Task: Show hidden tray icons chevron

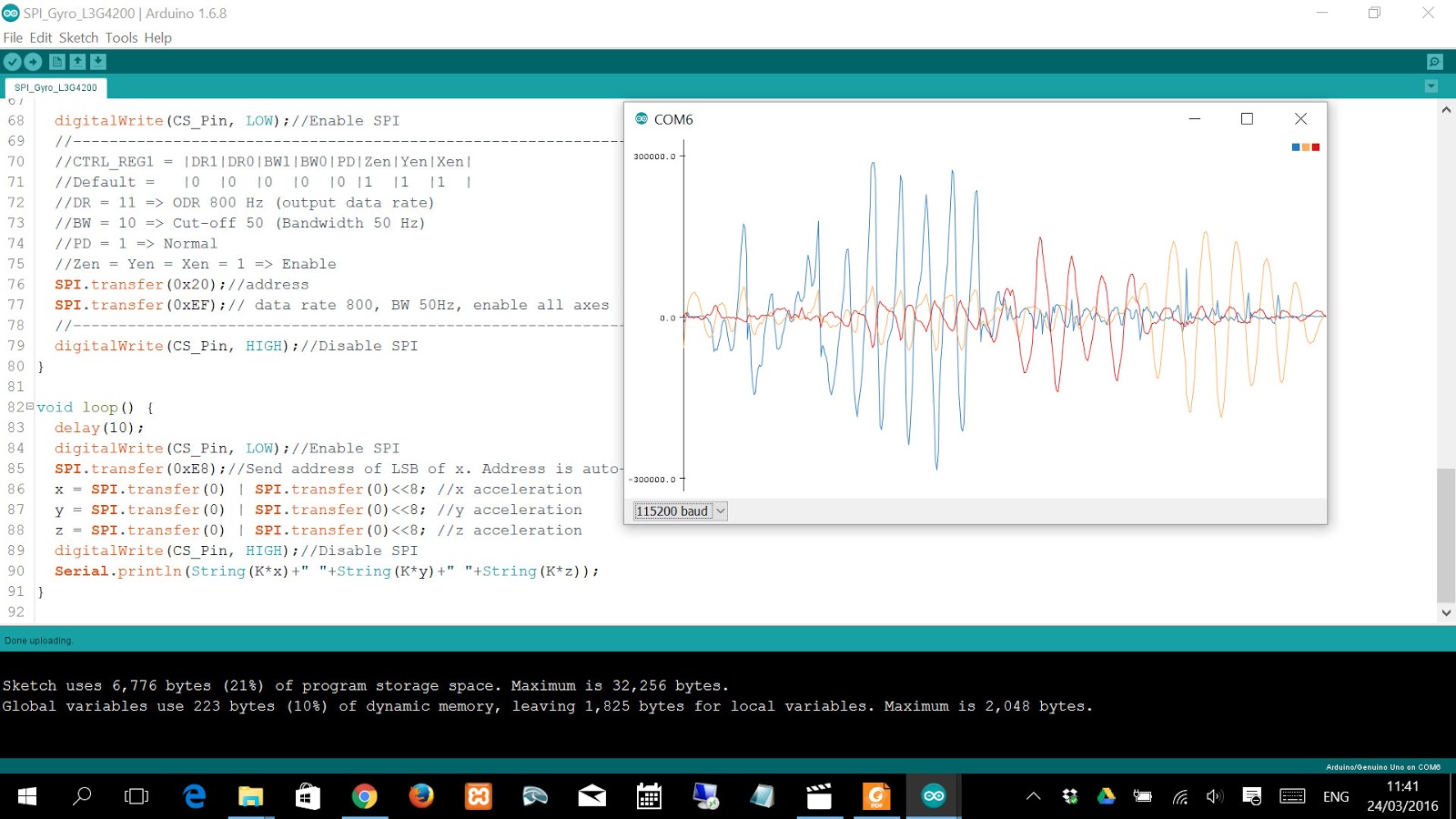Action: pos(1034,796)
